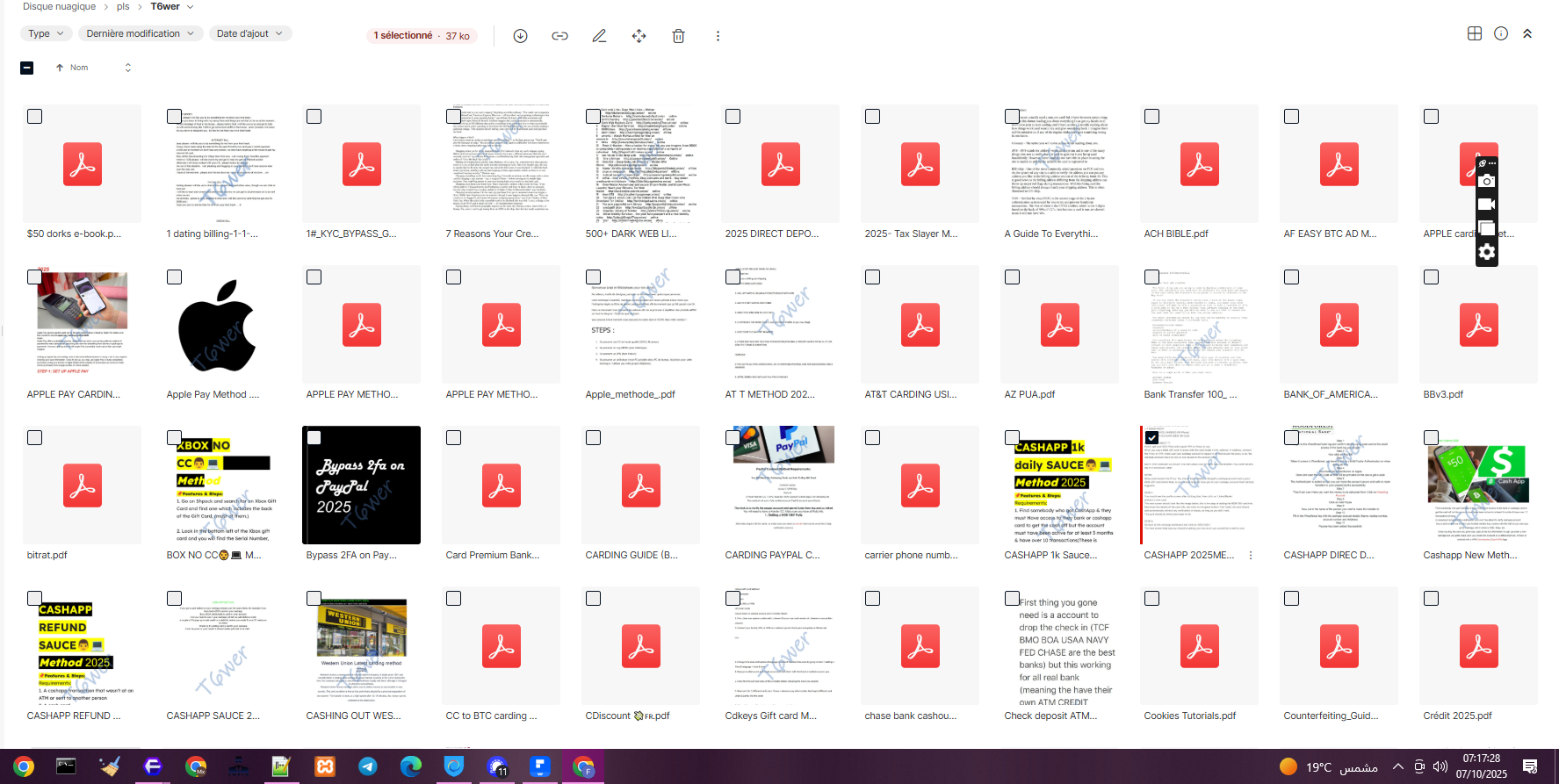Tick the checkbox for AZ PUA.pdf
The height and width of the screenshot is (784, 1559).
[1012, 277]
